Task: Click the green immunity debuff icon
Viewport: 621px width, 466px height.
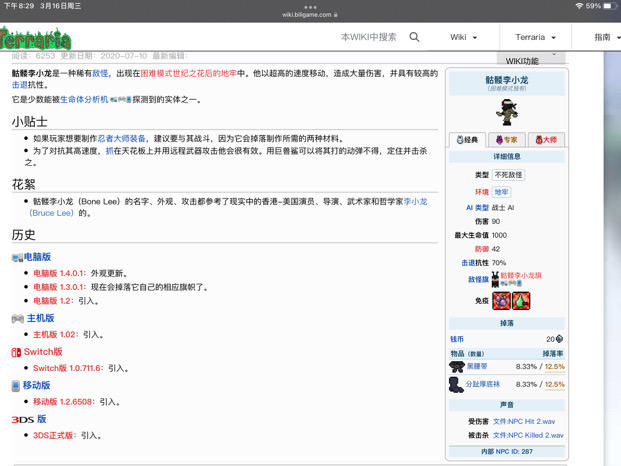Action: coord(521,301)
